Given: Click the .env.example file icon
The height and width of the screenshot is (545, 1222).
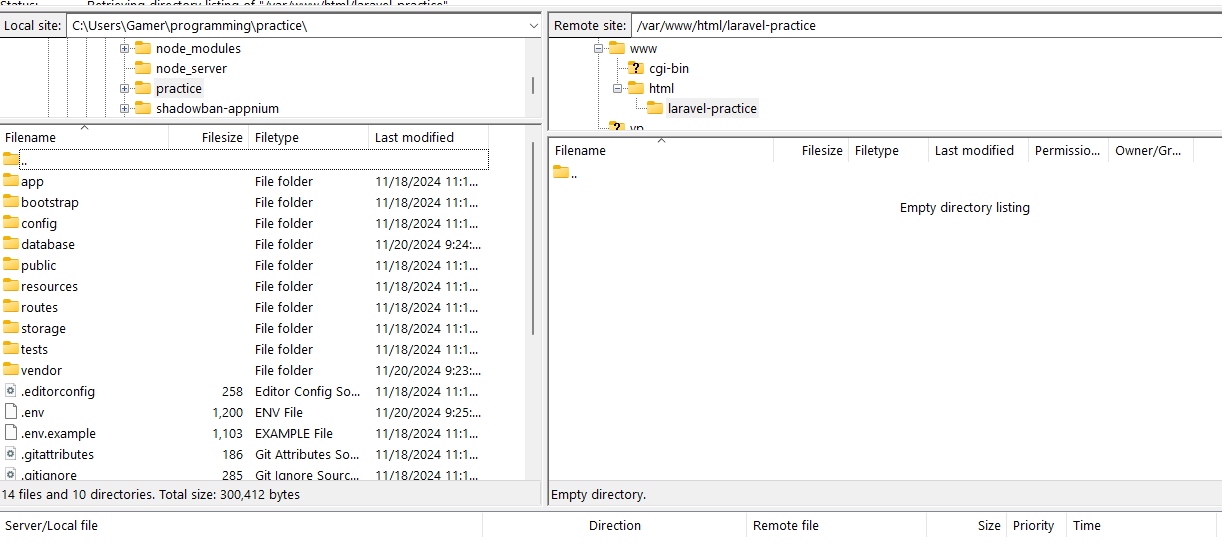Looking at the screenshot, I should coord(11,433).
